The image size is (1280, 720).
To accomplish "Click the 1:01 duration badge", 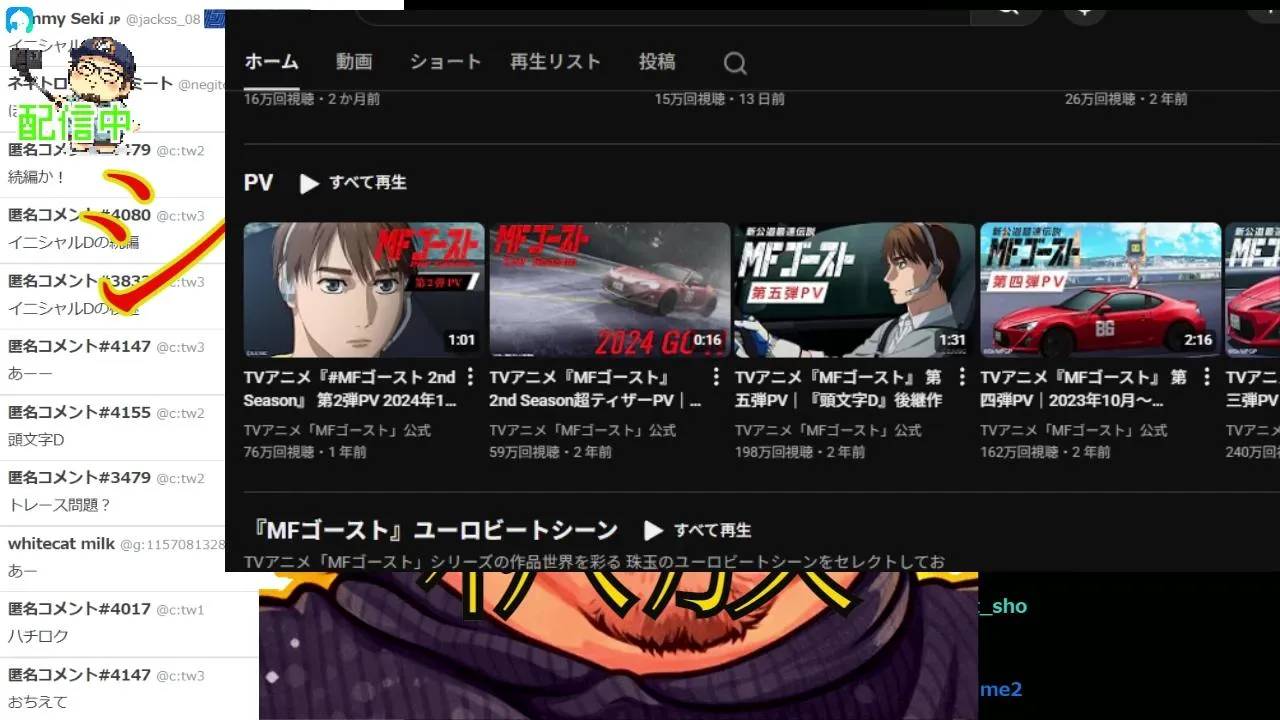I will click(x=461, y=340).
